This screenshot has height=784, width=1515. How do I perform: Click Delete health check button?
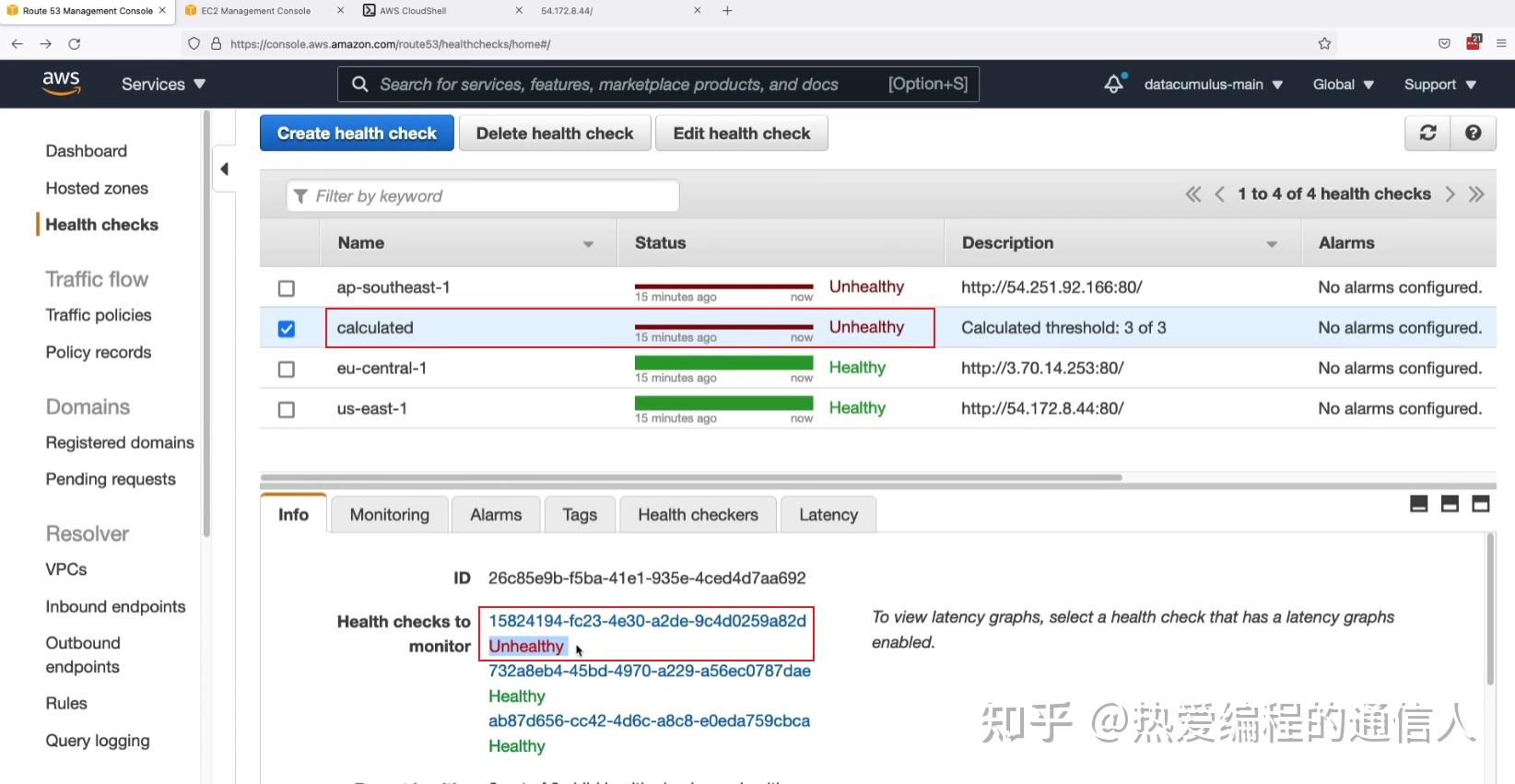(x=555, y=133)
